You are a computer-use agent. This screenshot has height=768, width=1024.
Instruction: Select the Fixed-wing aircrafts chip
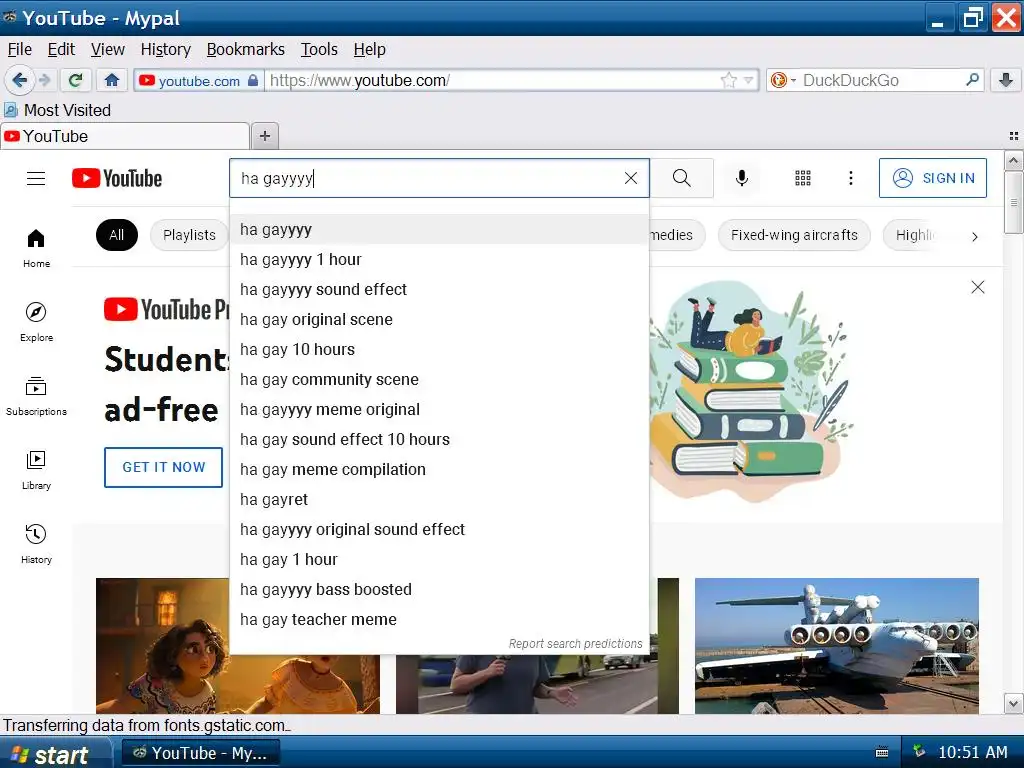[794, 235]
